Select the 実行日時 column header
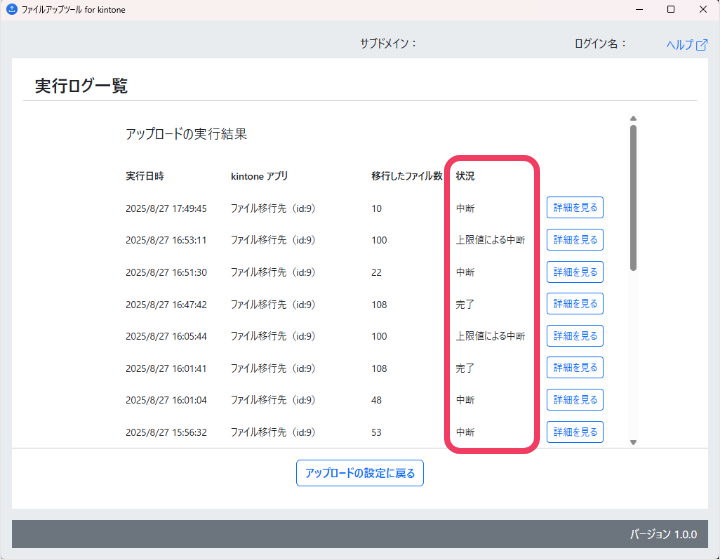The width and height of the screenshot is (720, 560). pos(145,176)
